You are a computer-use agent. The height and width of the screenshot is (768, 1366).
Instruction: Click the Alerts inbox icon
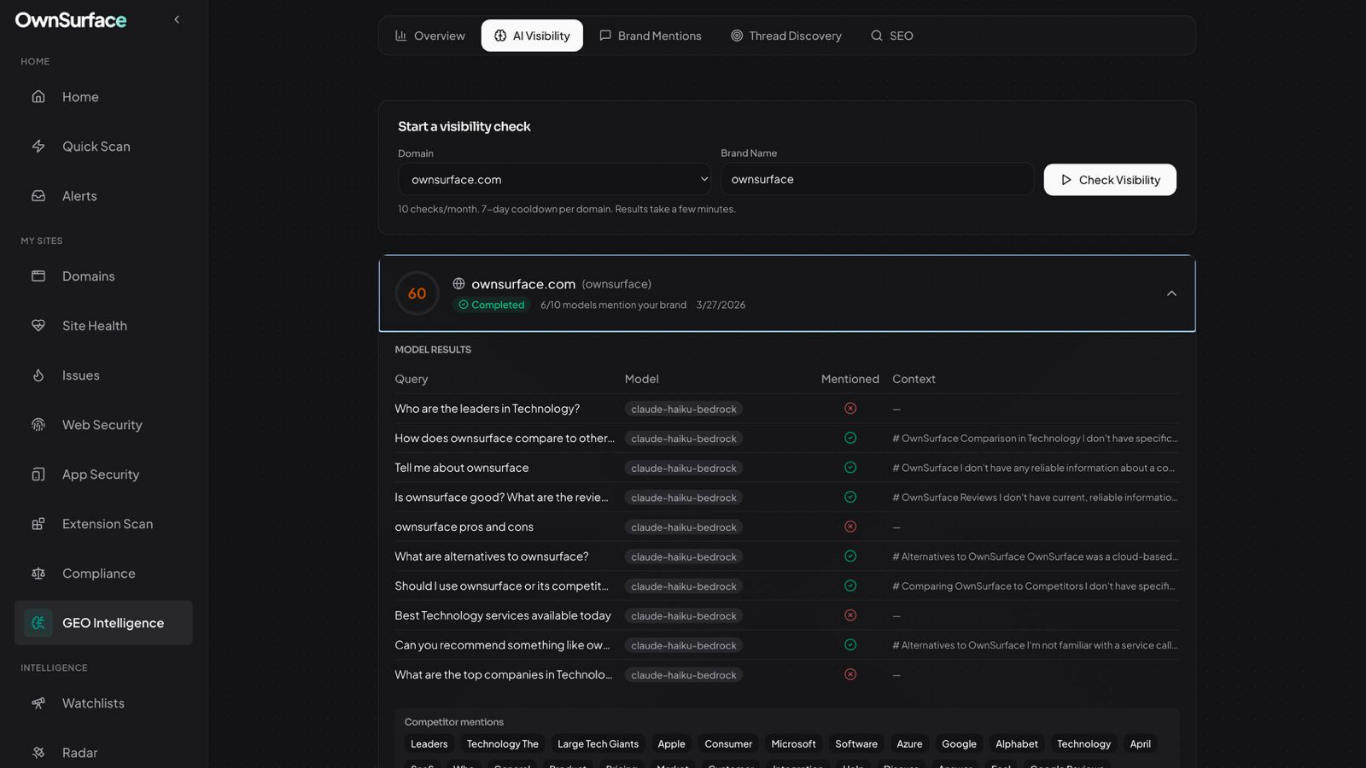pos(38,196)
